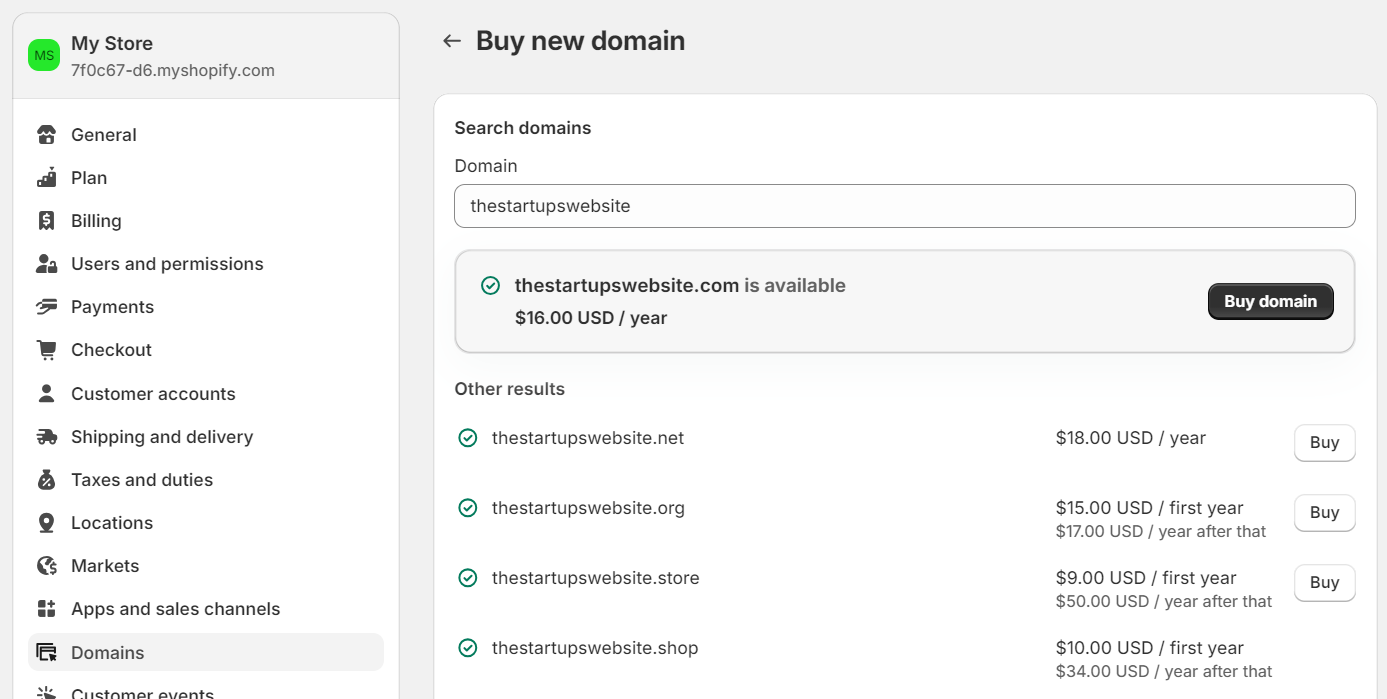Click the Taxes and duties money bag icon
The image size is (1387, 699).
[46, 479]
